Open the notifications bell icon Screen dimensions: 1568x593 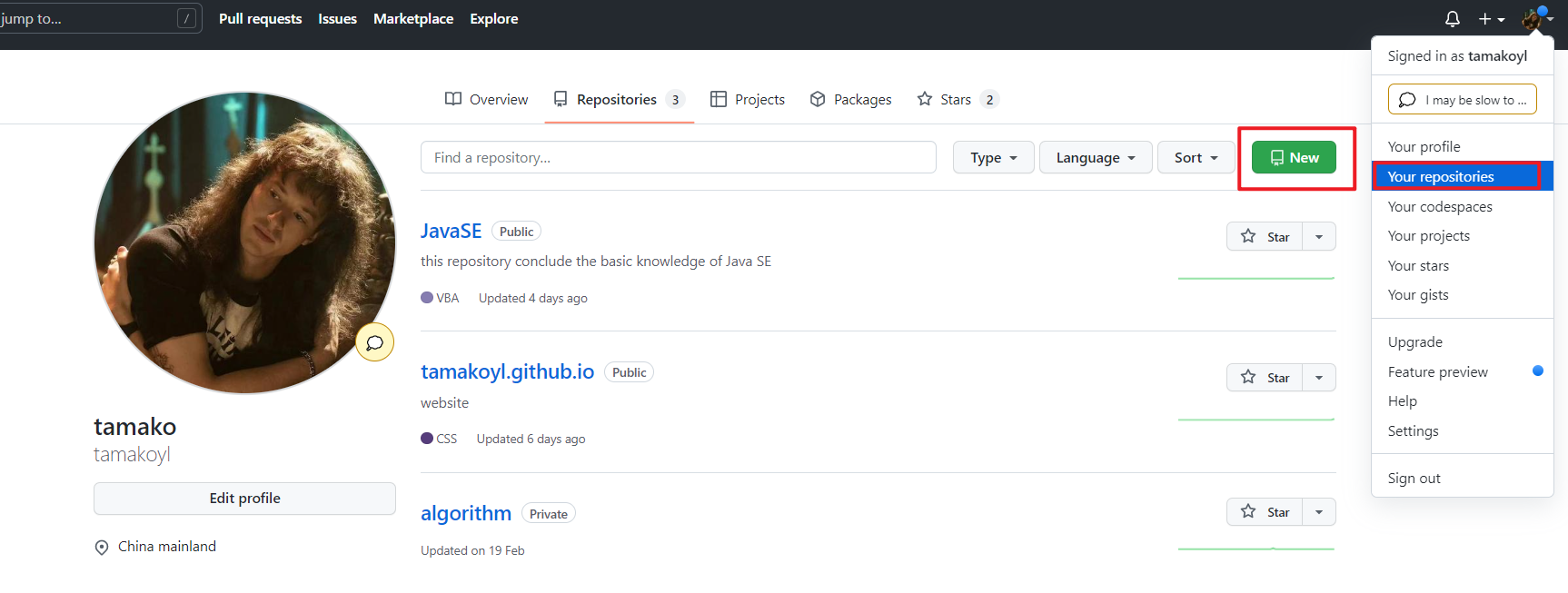coord(1452,18)
